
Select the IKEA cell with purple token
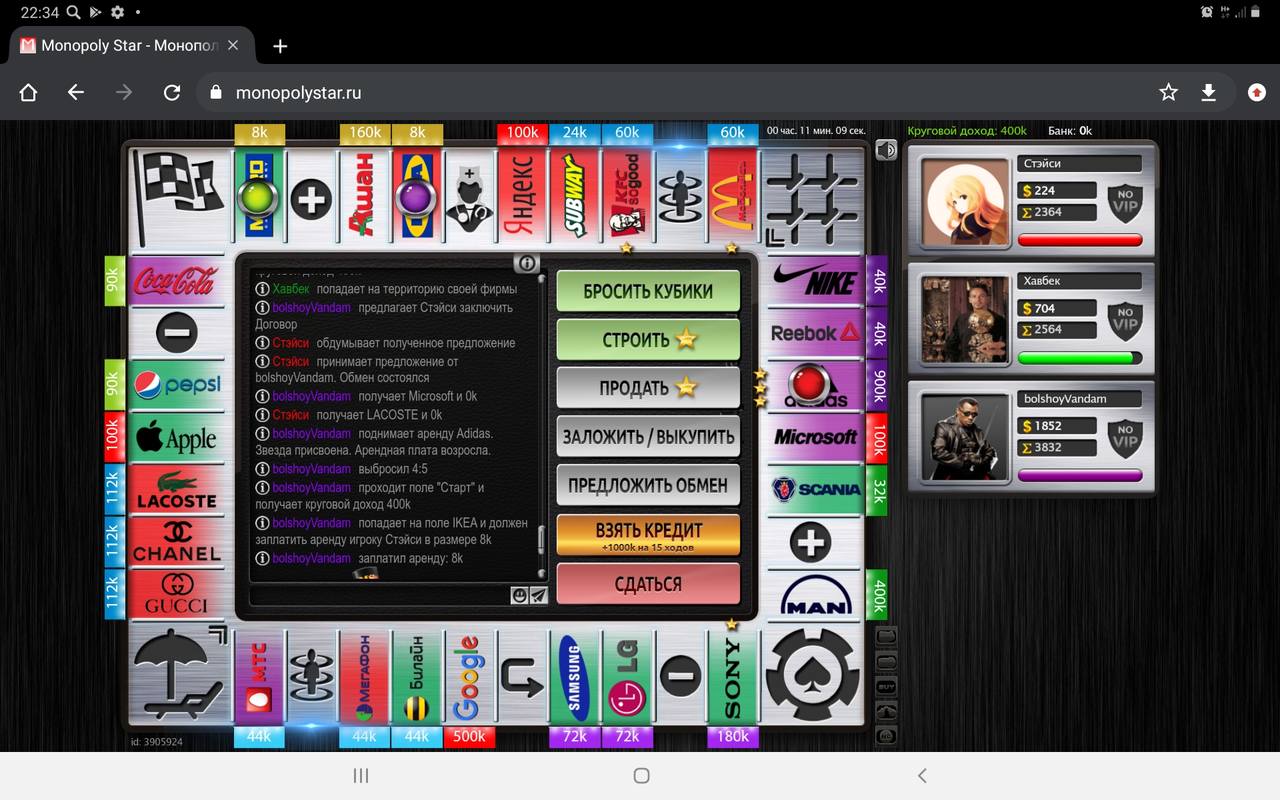coord(416,195)
